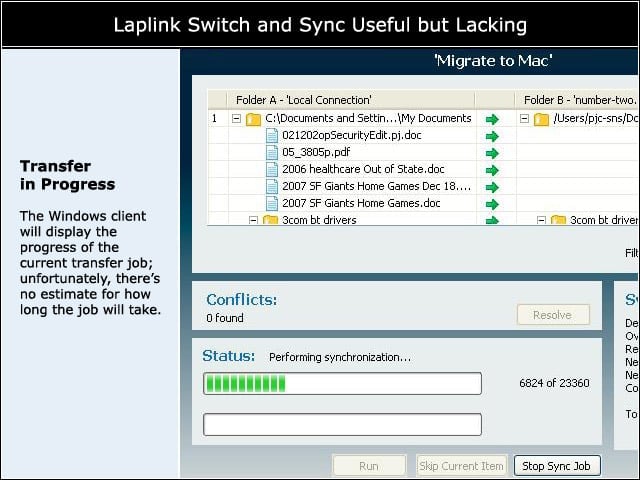Collapse the 3com bt drivers folder in Folder B
The width and height of the screenshot is (640, 480).
coord(541,220)
